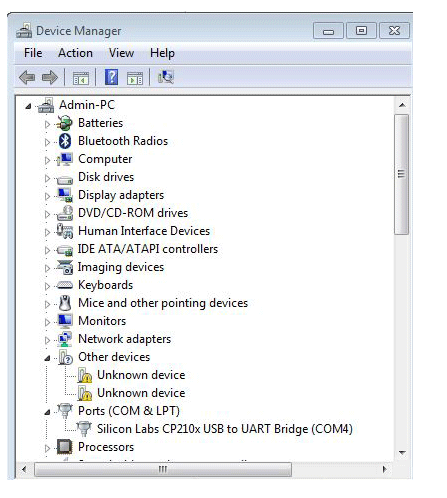Click Scan for hardware changes icon

tap(166, 77)
